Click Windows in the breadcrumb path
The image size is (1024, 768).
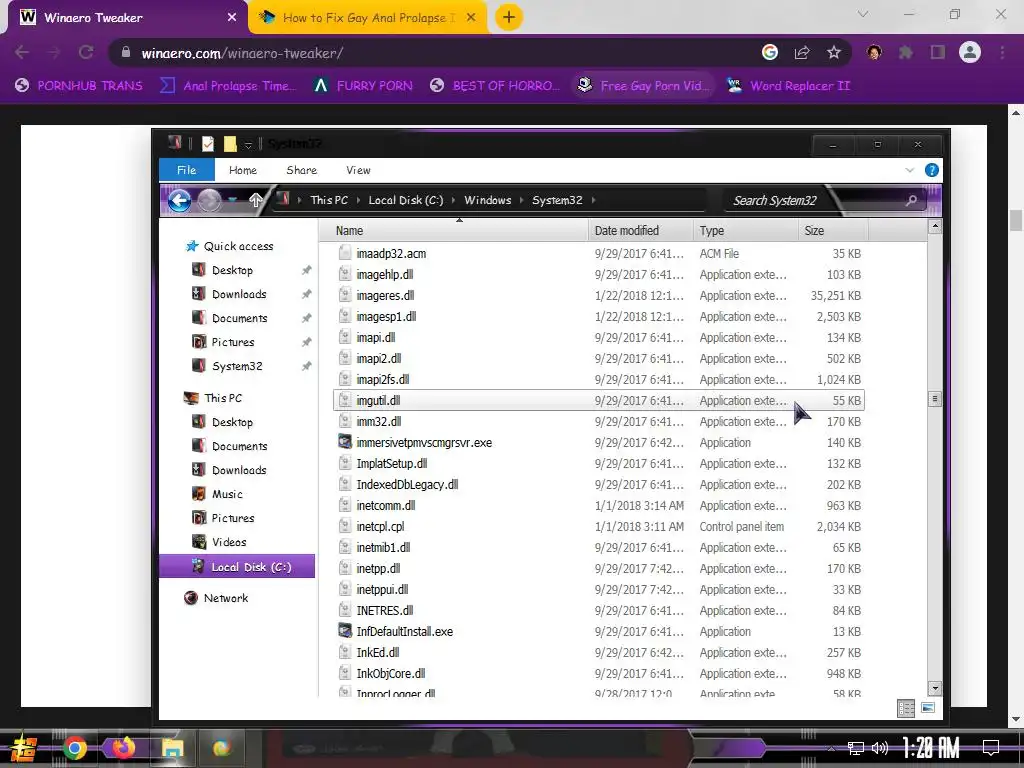click(x=487, y=200)
